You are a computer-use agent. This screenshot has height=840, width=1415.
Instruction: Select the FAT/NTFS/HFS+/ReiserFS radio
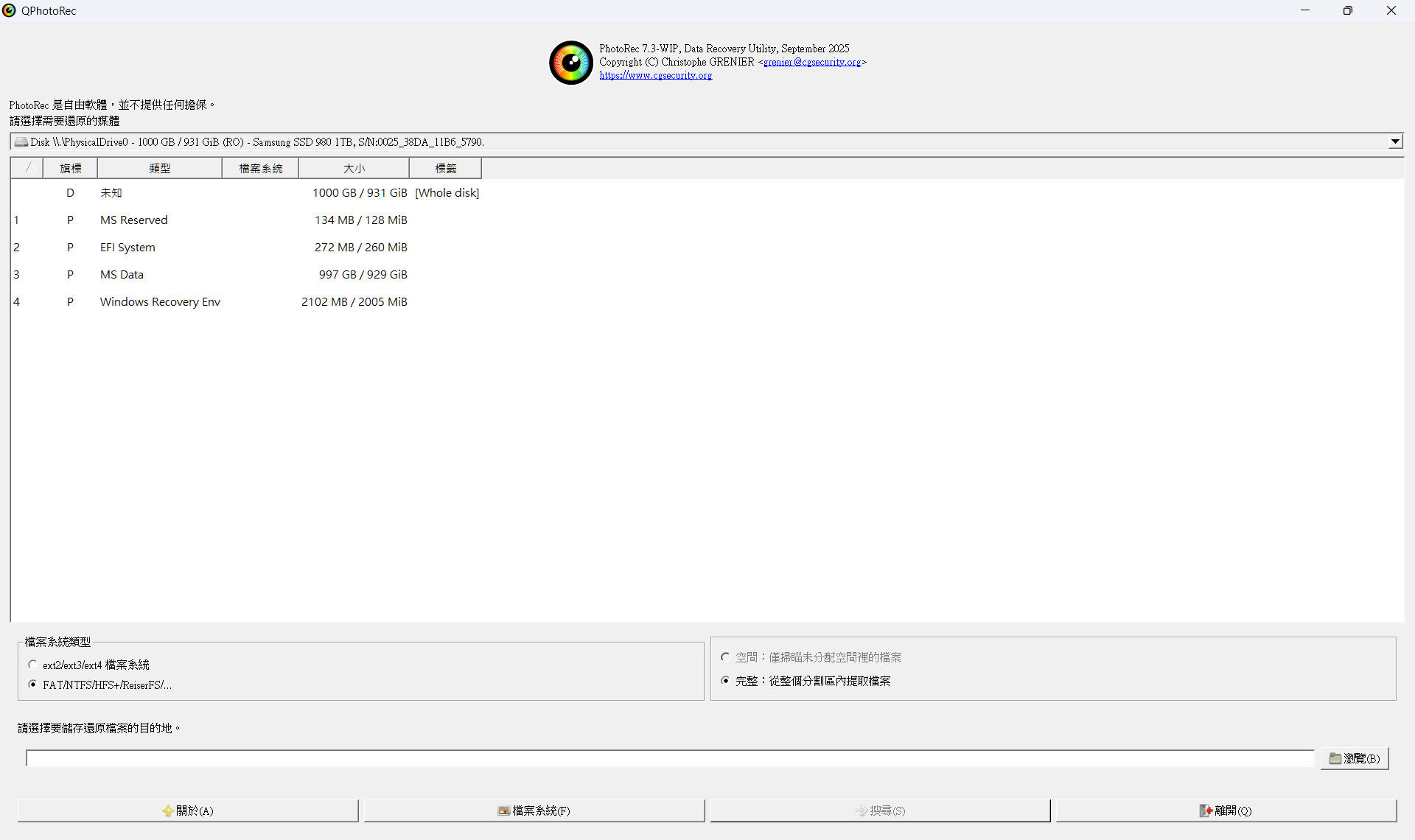click(x=32, y=685)
